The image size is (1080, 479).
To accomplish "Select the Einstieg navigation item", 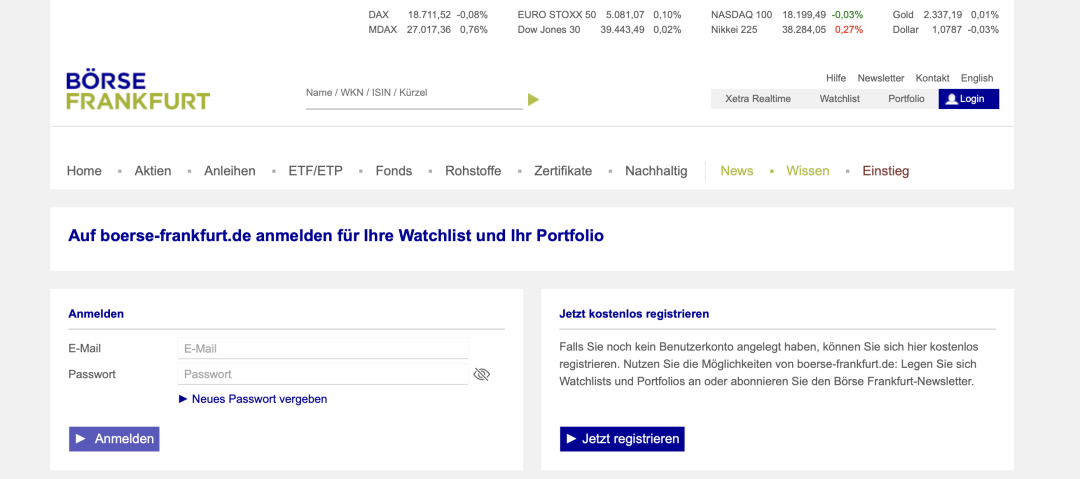I will pyautogui.click(x=885, y=171).
